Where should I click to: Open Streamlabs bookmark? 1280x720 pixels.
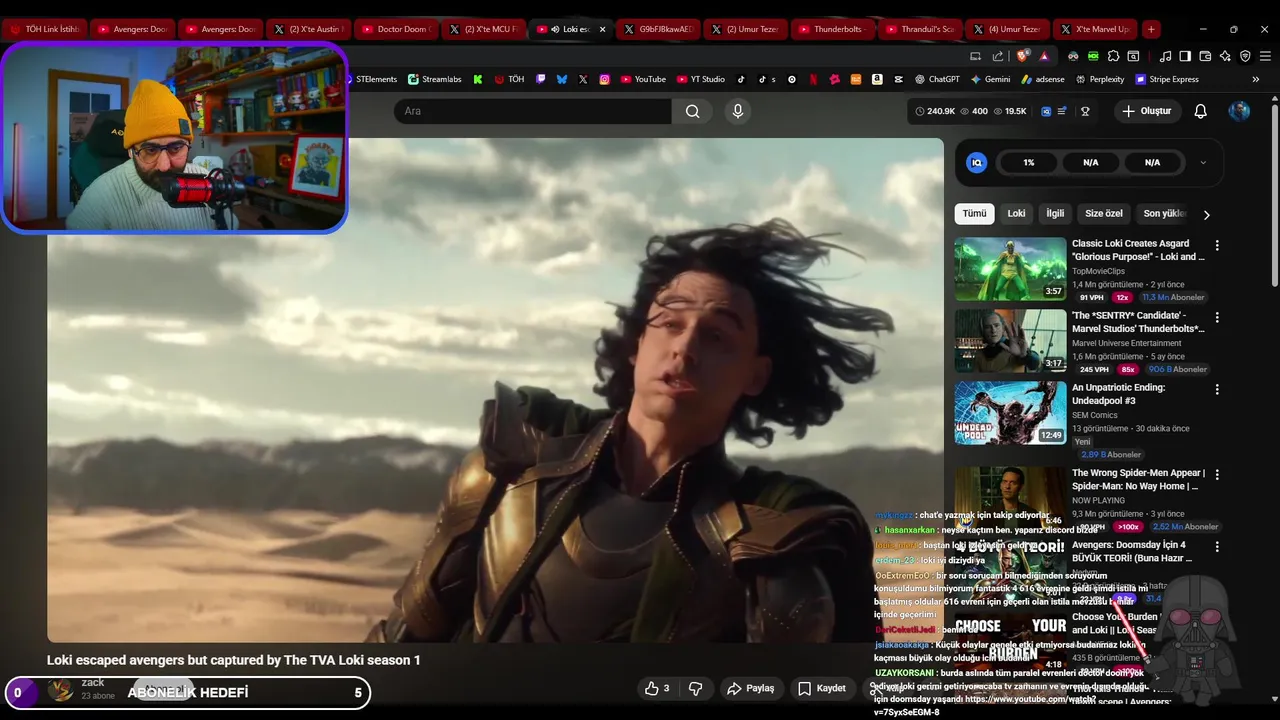click(434, 79)
